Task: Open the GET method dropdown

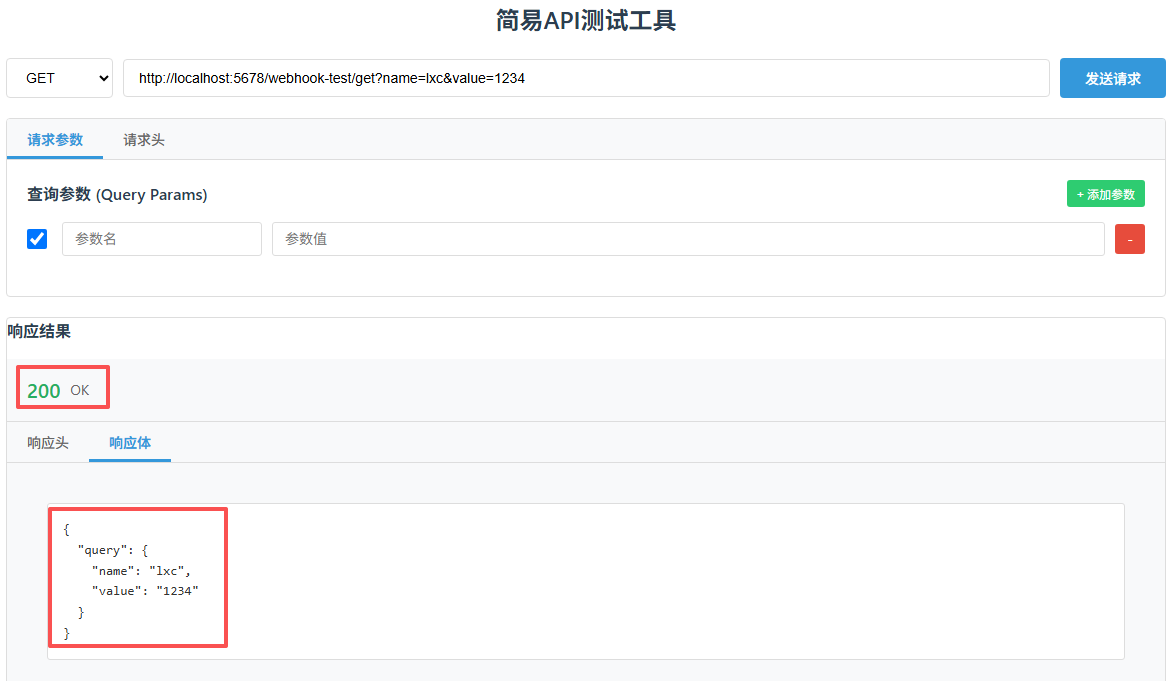Action: point(60,78)
